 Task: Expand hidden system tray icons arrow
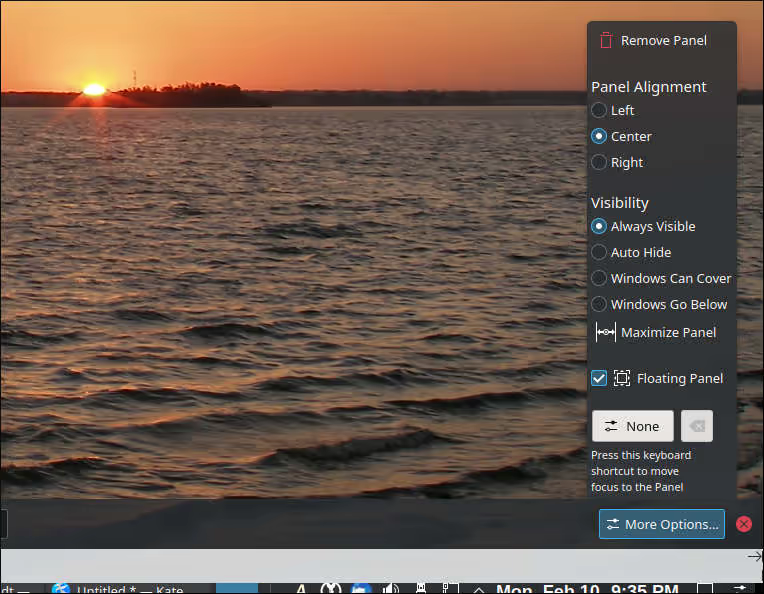pyautogui.click(x=478, y=589)
